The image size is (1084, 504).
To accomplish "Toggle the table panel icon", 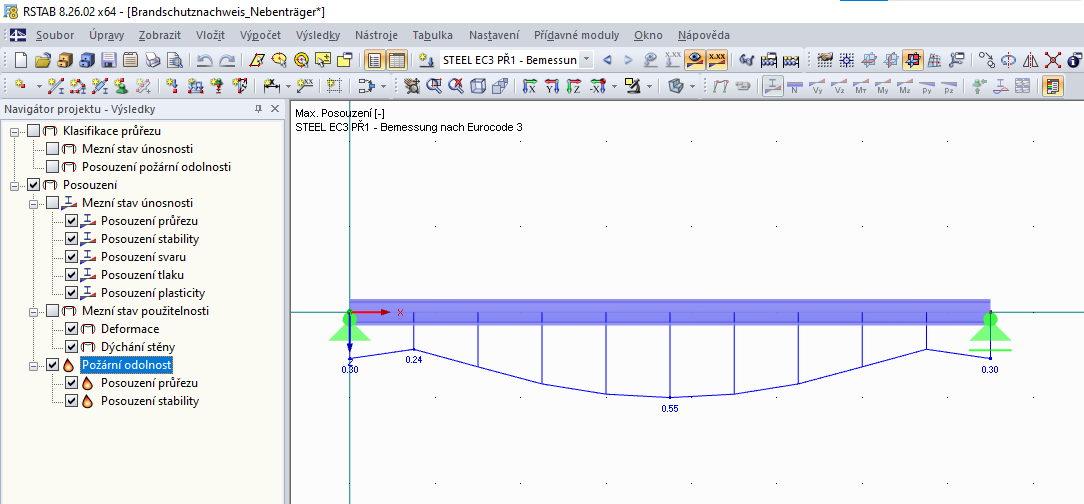I will pyautogui.click(x=397, y=60).
